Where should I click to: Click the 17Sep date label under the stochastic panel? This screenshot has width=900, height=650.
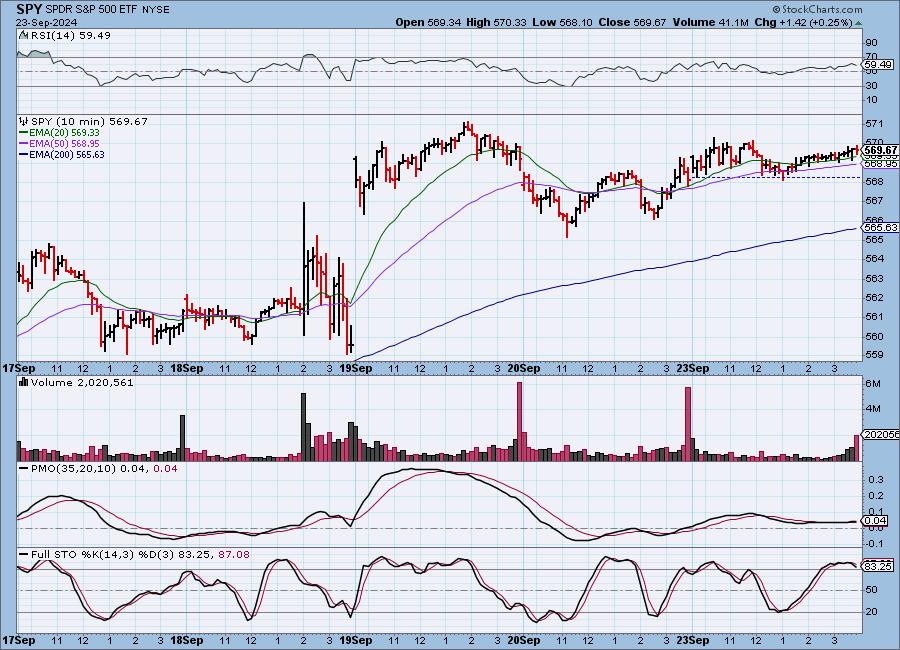tap(18, 640)
